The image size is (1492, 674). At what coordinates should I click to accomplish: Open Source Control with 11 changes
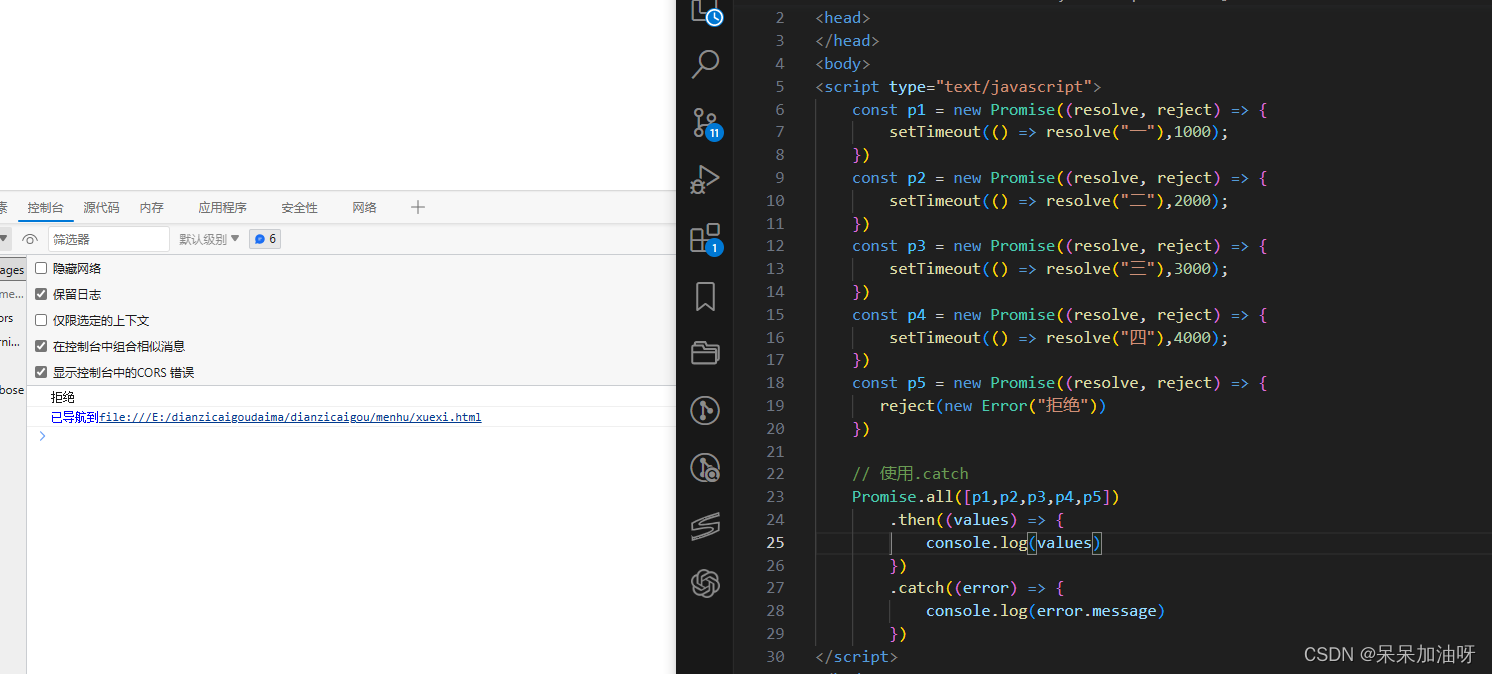(705, 123)
